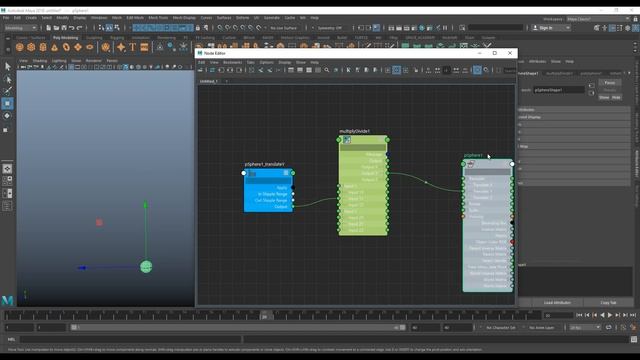Image resolution: width=640 pixels, height=360 pixels.
Task: Show output connections in the Node Editor toolbar
Action: pyautogui.click(x=239, y=70)
